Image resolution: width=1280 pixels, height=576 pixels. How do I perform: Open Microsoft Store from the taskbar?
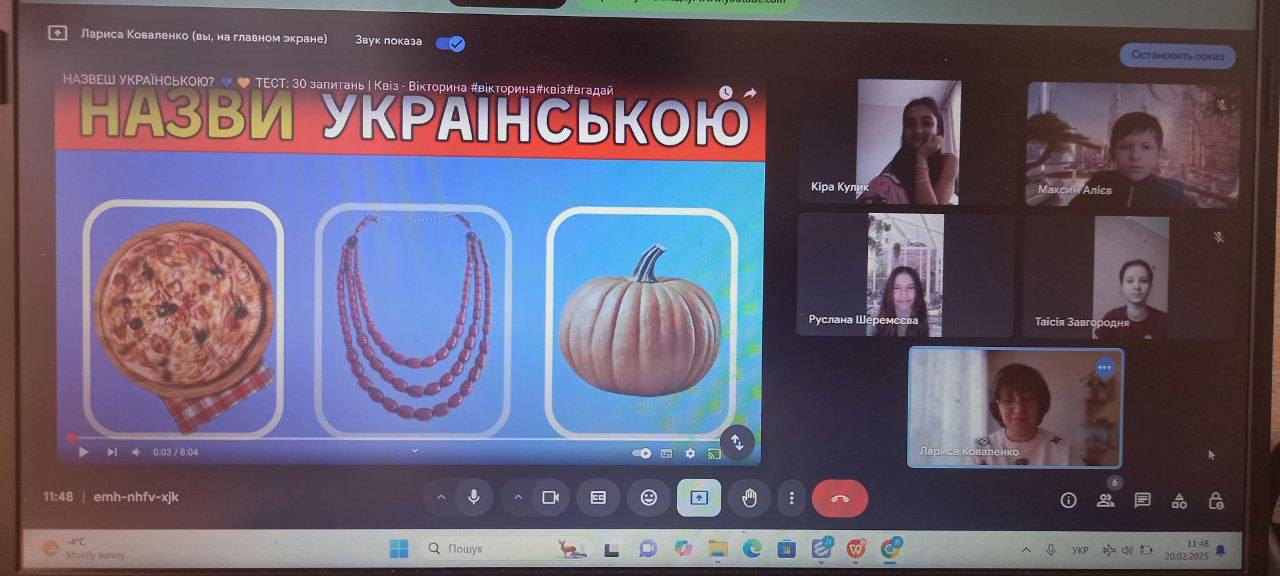(x=787, y=548)
